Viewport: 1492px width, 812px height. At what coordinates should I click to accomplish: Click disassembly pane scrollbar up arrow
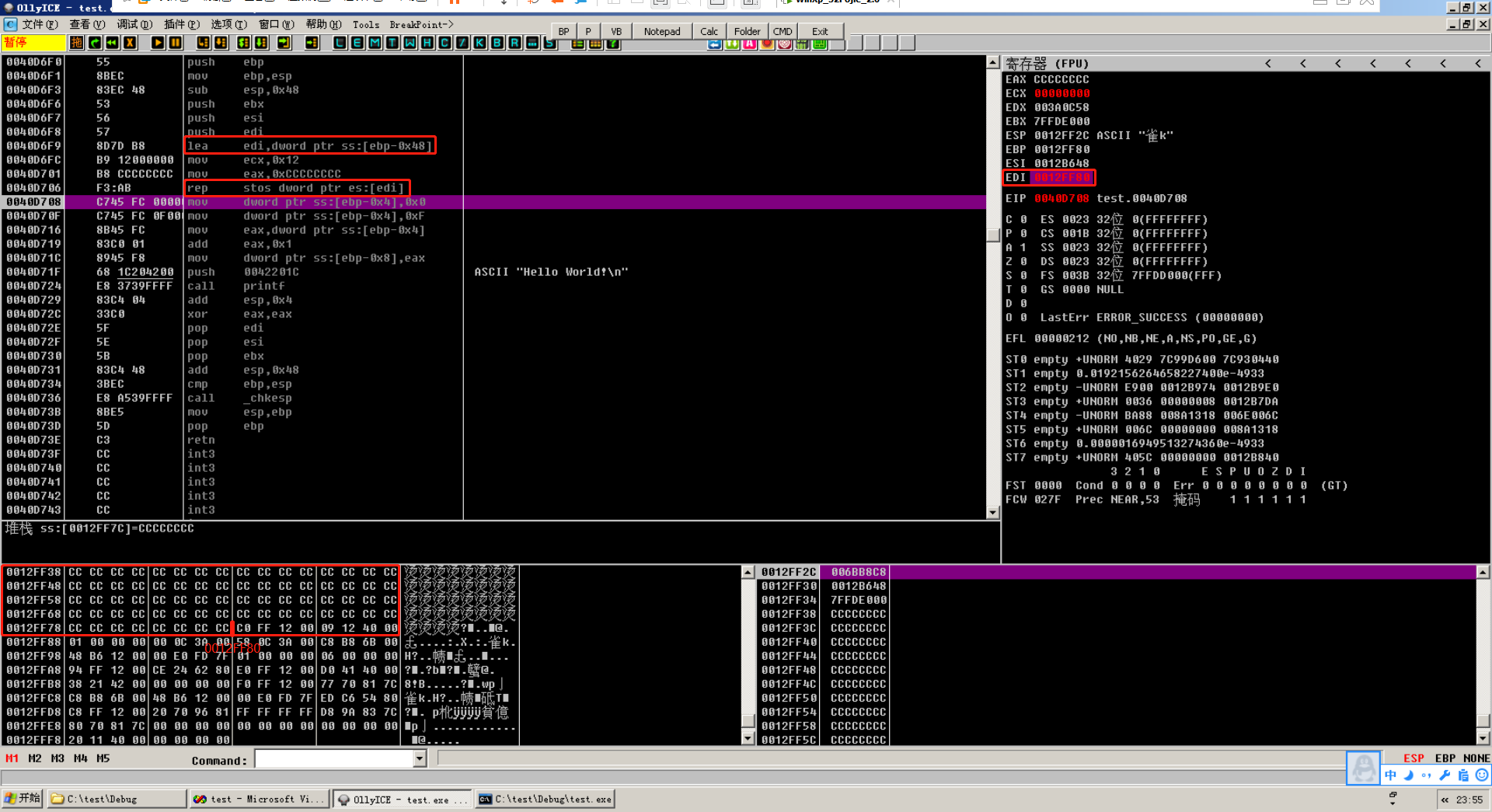click(992, 62)
